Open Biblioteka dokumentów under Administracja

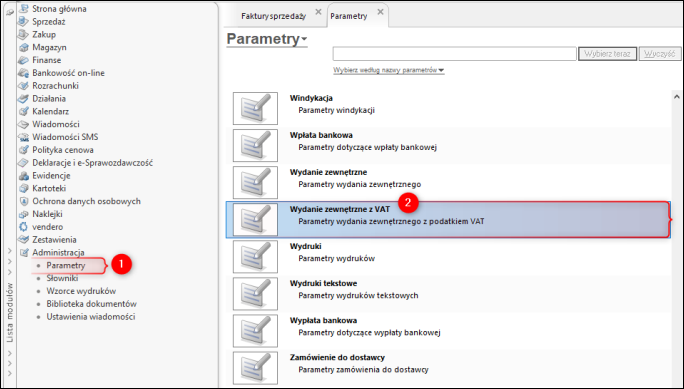click(x=92, y=304)
